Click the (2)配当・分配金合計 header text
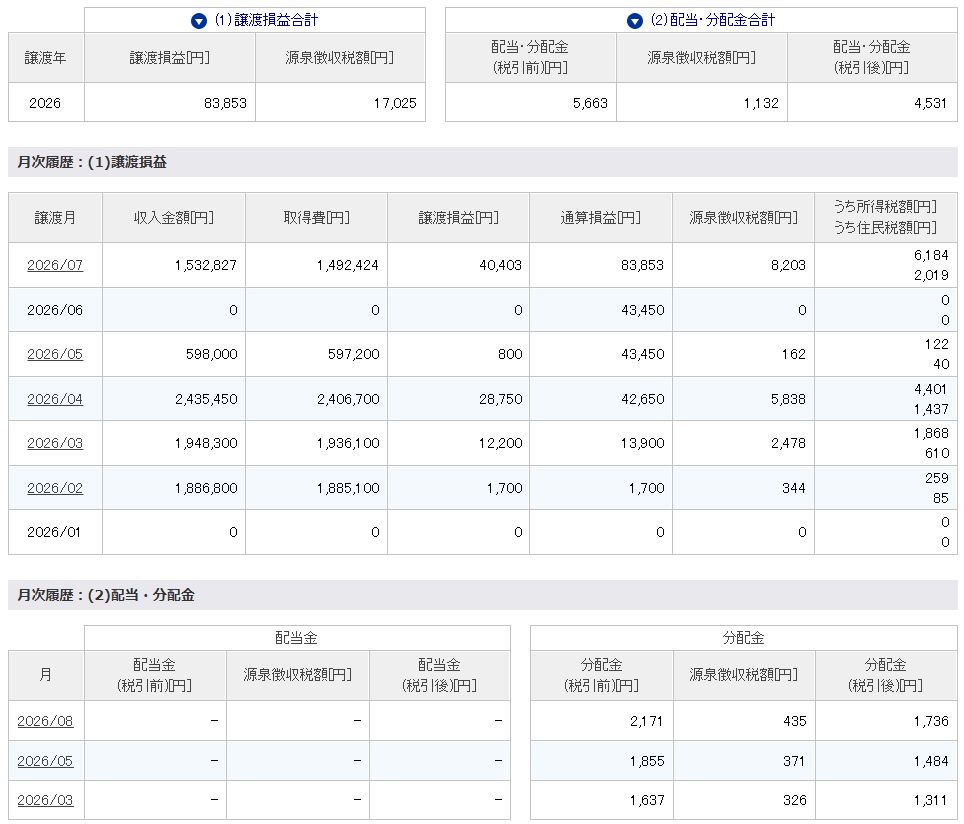The width and height of the screenshot is (964, 824). (x=713, y=20)
